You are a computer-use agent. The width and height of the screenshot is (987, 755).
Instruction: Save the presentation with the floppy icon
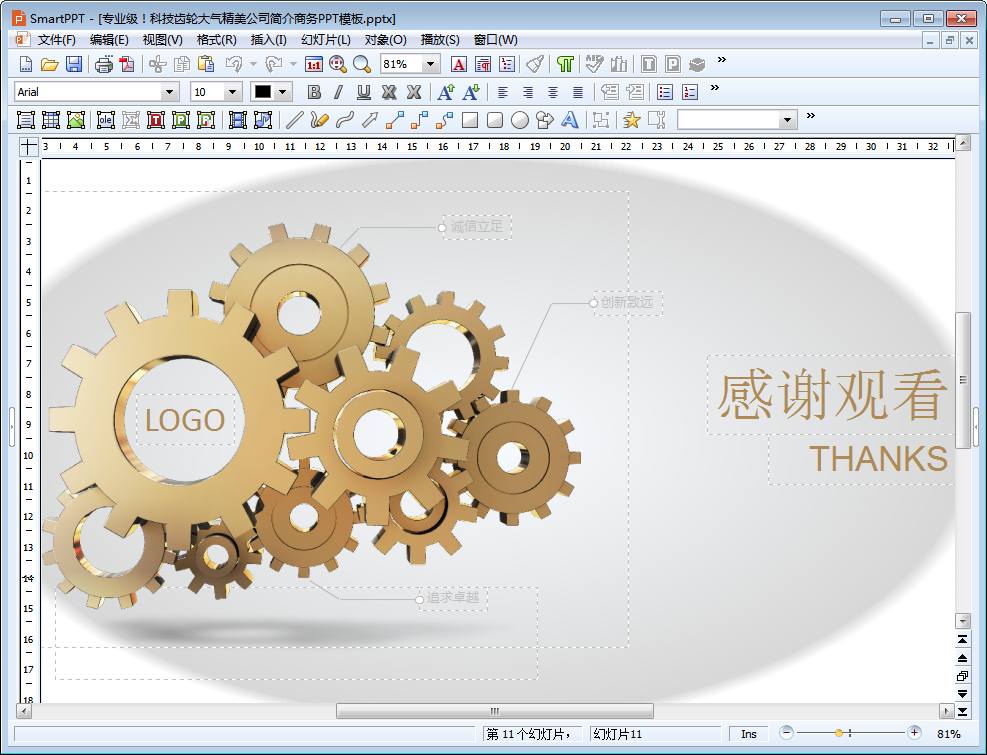pyautogui.click(x=74, y=64)
